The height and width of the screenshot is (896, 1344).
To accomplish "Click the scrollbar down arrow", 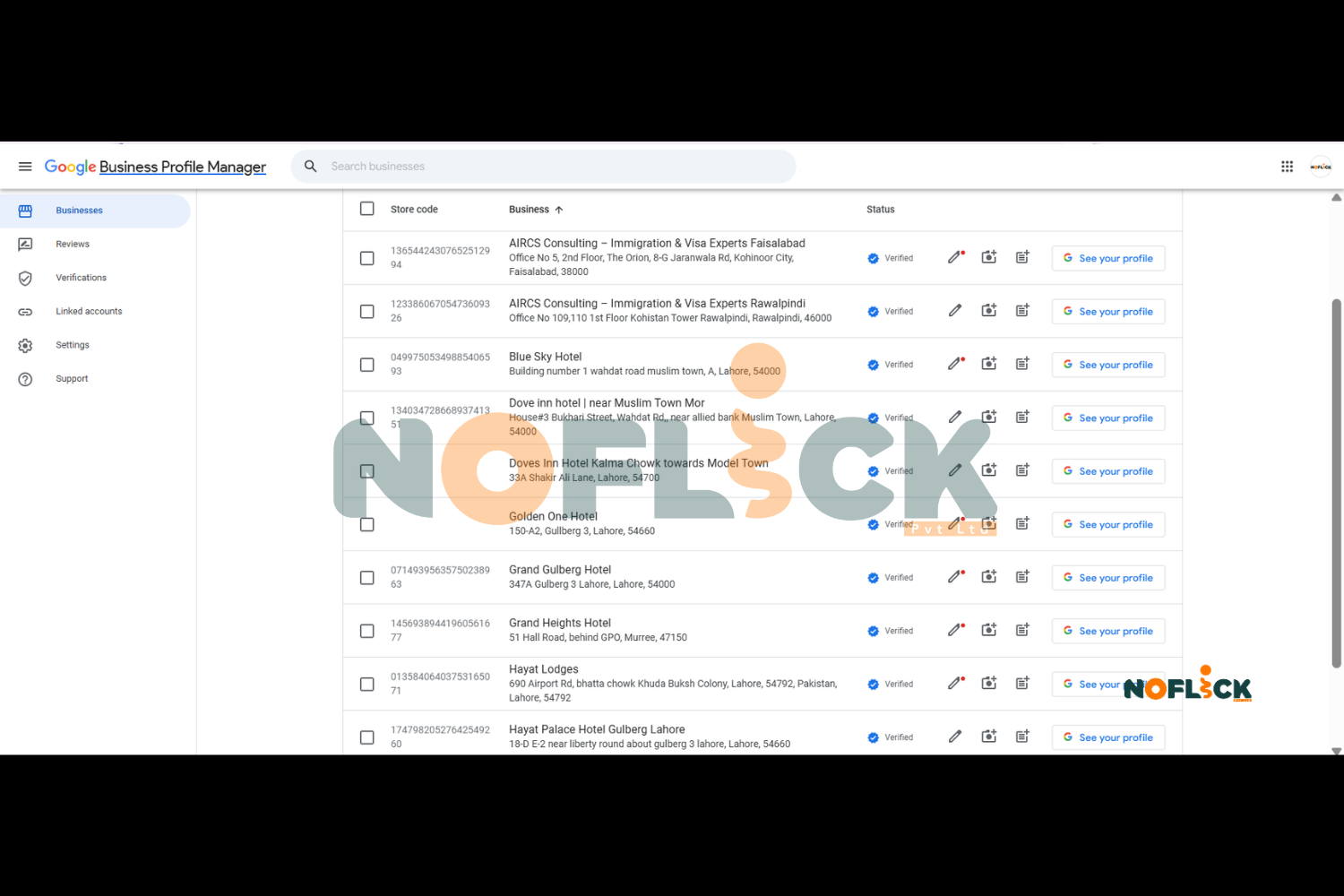I will [1336, 751].
